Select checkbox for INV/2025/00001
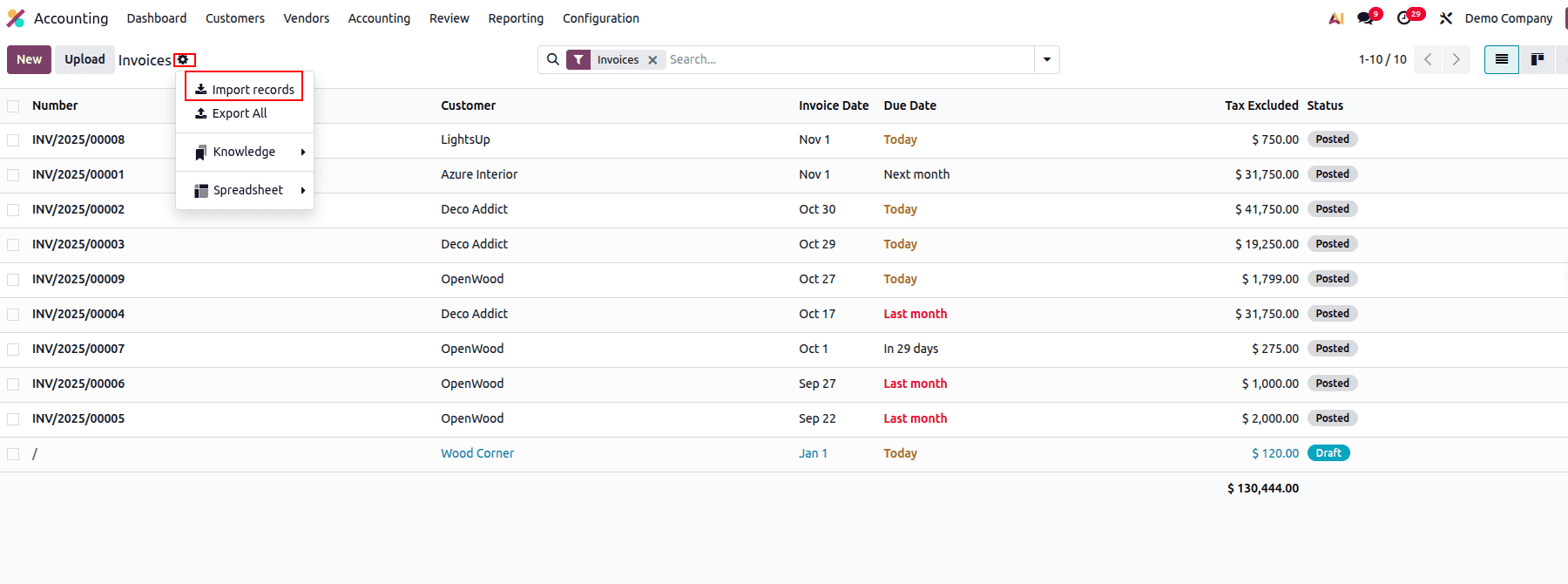Screen dimensions: 1568x584 (x=13, y=175)
